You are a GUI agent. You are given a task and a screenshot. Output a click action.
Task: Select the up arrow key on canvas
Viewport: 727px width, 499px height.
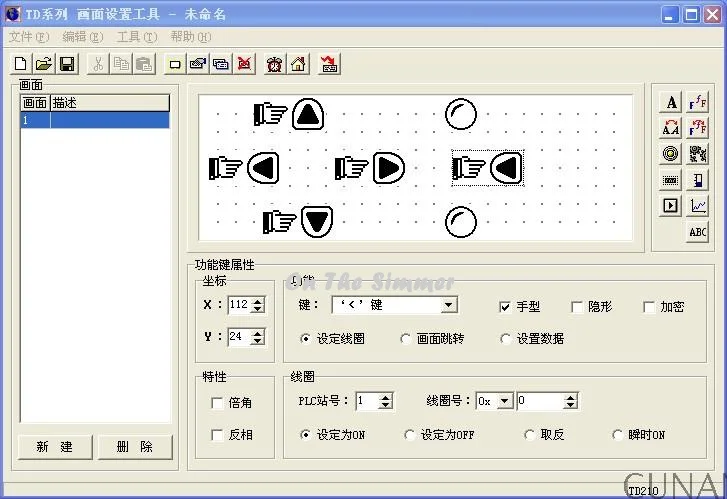pyautogui.click(x=289, y=114)
